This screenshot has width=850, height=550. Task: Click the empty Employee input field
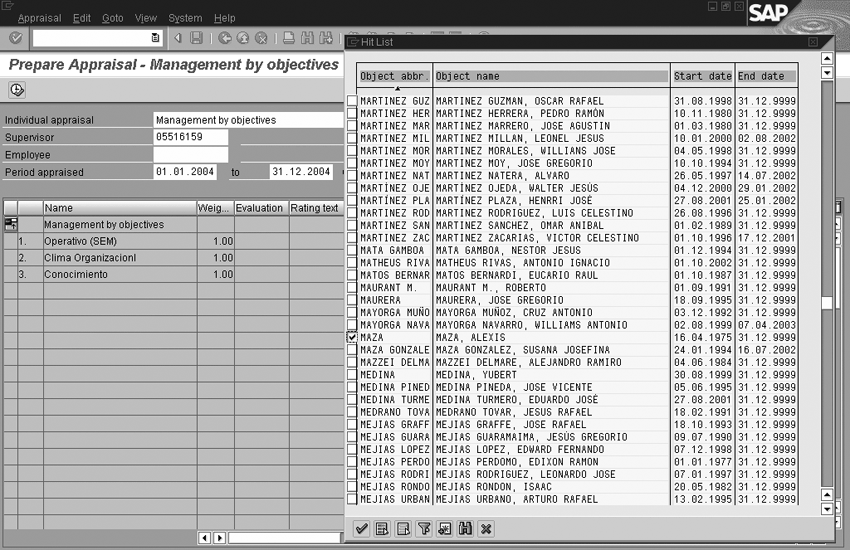pos(190,154)
